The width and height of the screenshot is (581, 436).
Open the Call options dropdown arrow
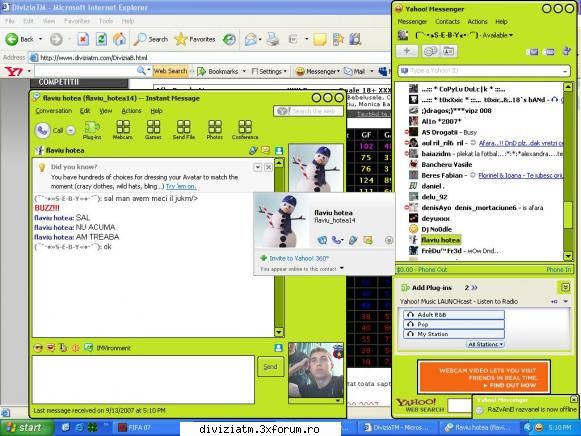71,130
